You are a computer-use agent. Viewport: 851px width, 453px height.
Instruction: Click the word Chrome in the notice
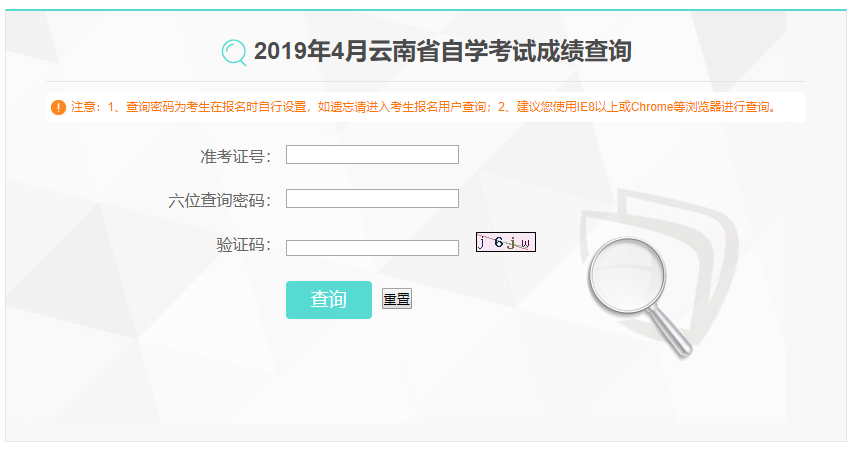pyautogui.click(x=652, y=107)
